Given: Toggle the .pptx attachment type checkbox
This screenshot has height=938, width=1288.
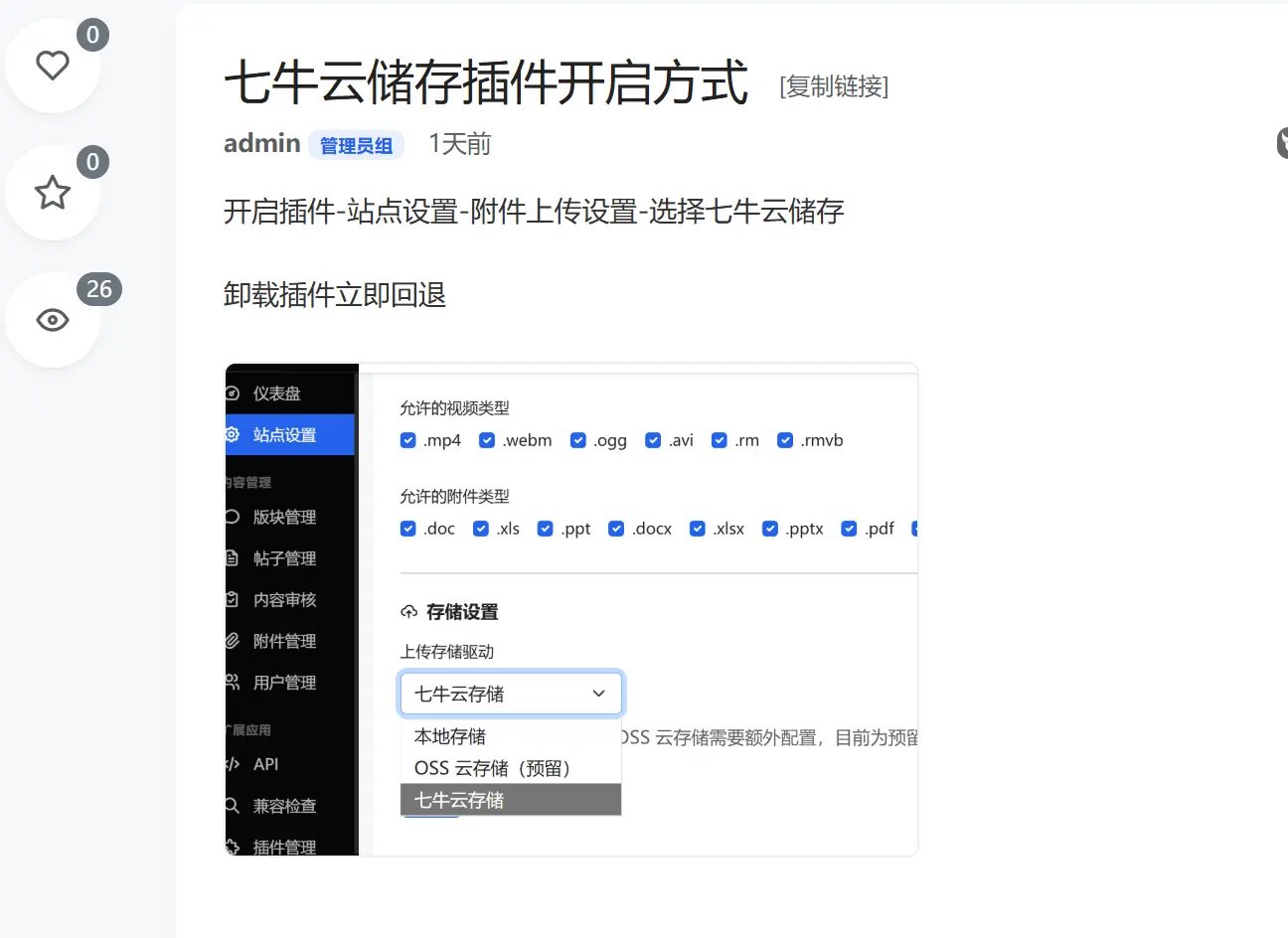Looking at the screenshot, I should coord(770,529).
